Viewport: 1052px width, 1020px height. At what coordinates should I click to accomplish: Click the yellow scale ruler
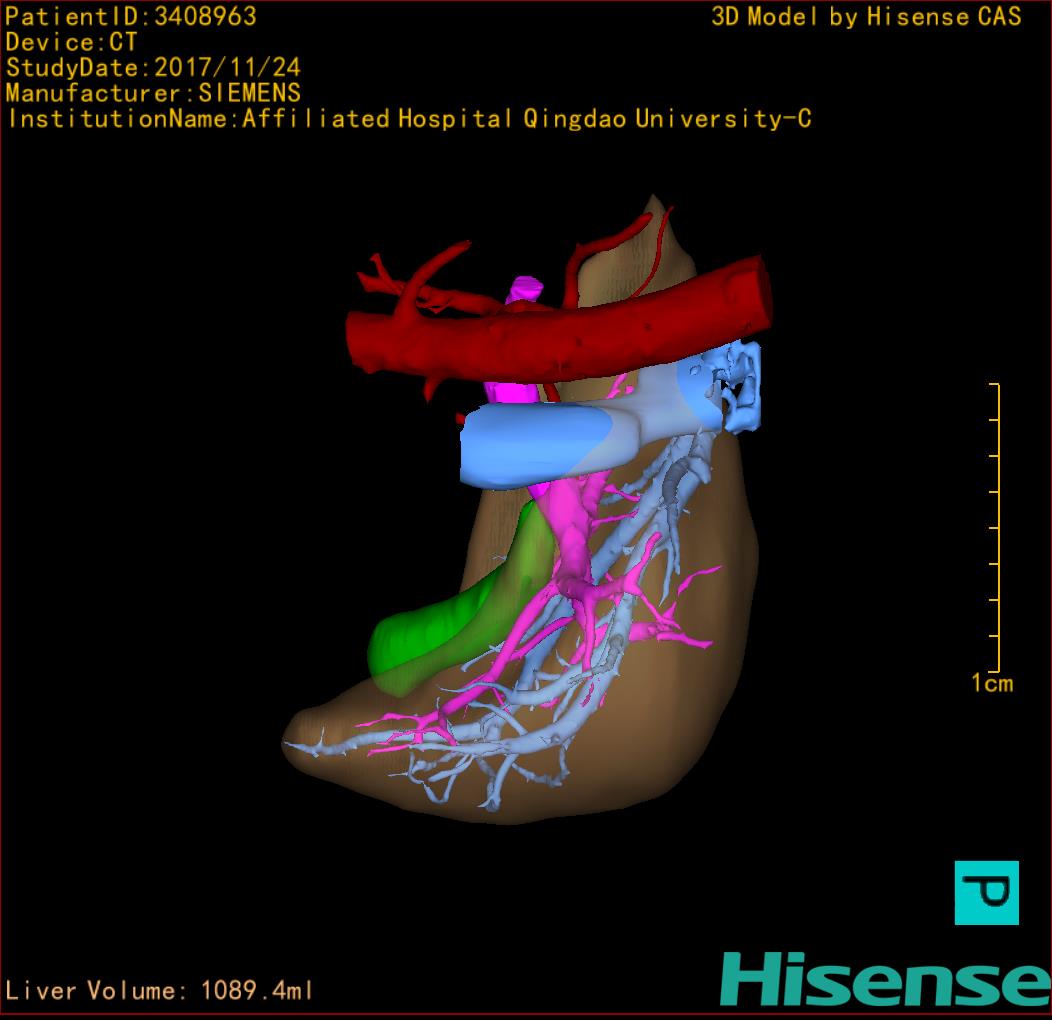(x=996, y=528)
